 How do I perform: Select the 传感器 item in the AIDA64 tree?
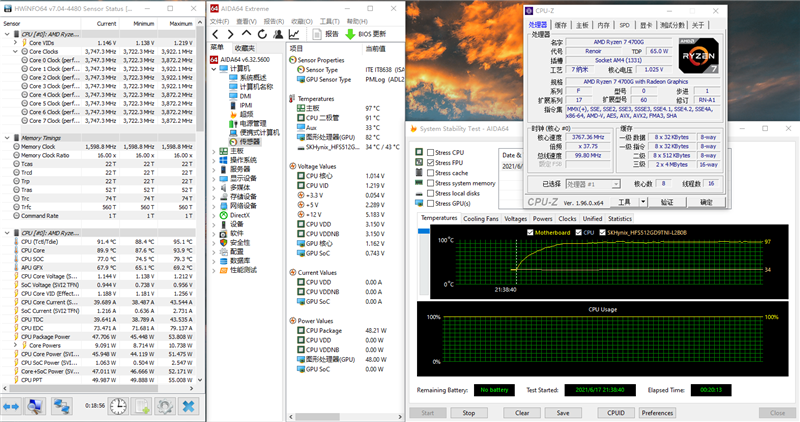(250, 142)
